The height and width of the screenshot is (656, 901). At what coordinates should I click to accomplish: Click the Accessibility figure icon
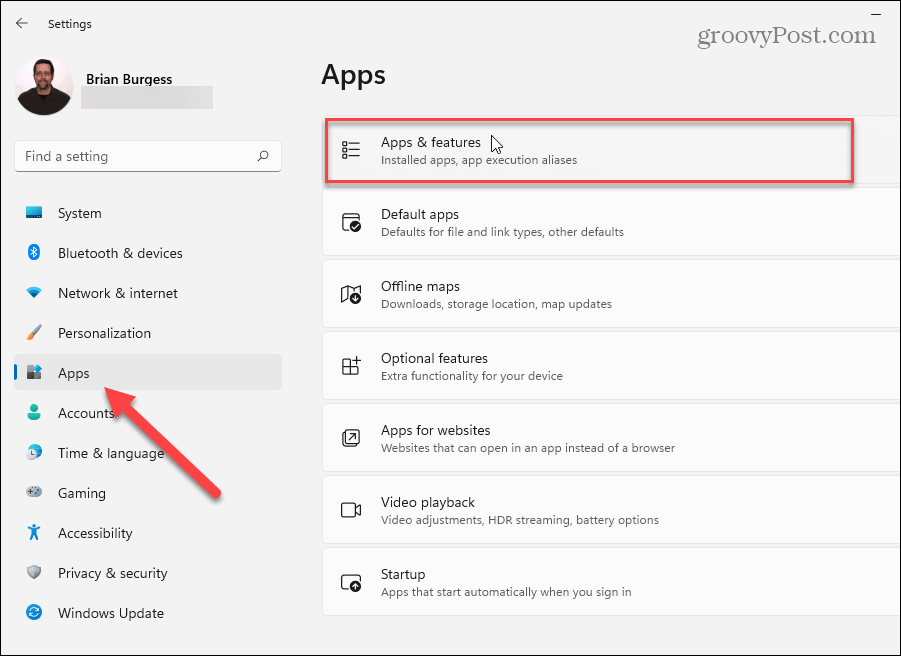[34, 533]
